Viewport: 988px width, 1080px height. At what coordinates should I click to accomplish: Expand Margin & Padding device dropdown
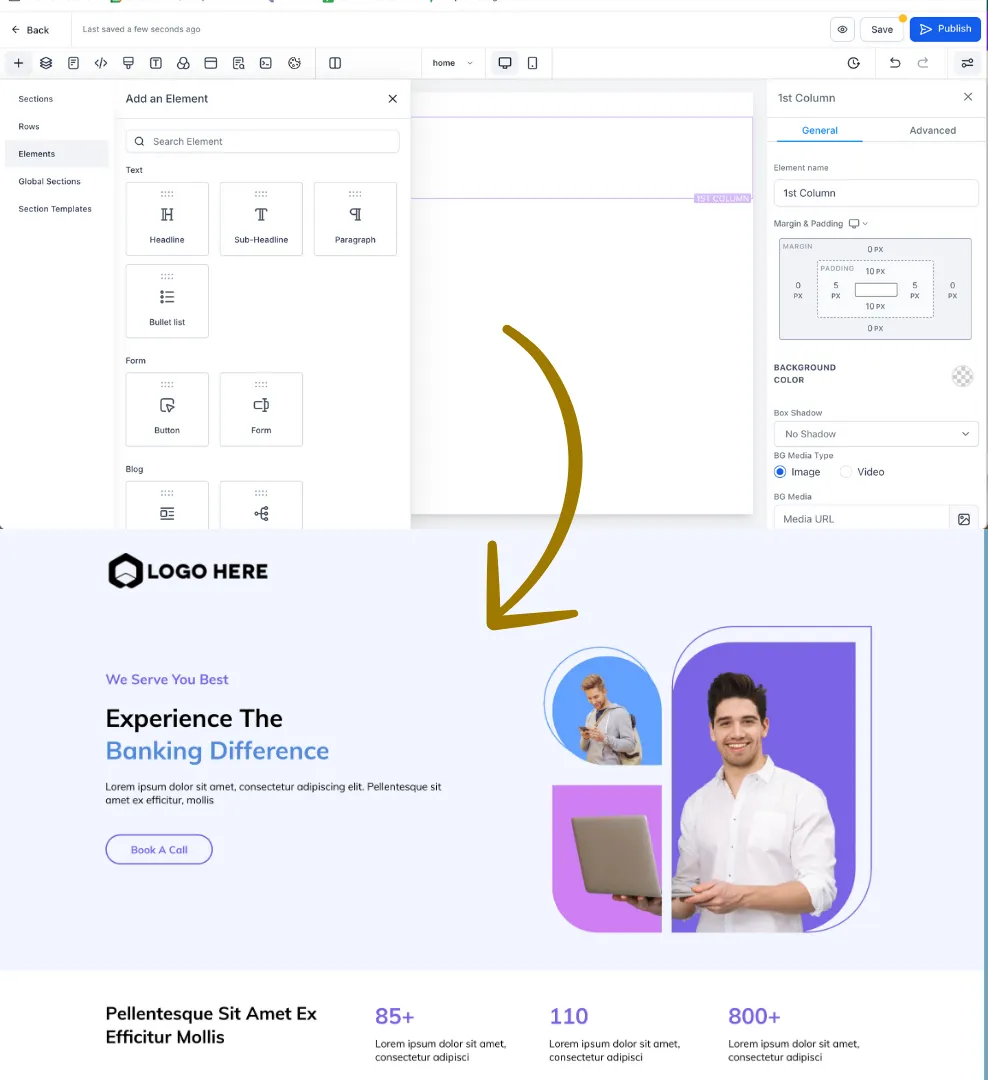coord(858,224)
